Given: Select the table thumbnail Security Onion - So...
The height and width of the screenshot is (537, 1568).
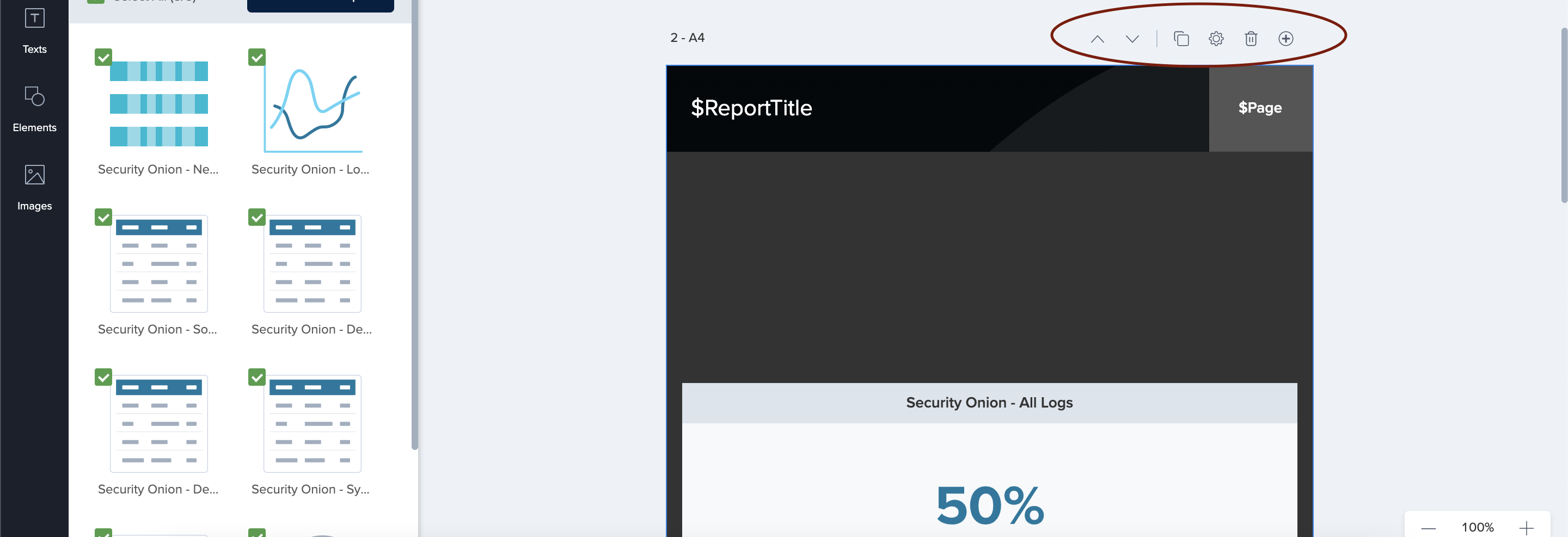Looking at the screenshot, I should (x=159, y=263).
